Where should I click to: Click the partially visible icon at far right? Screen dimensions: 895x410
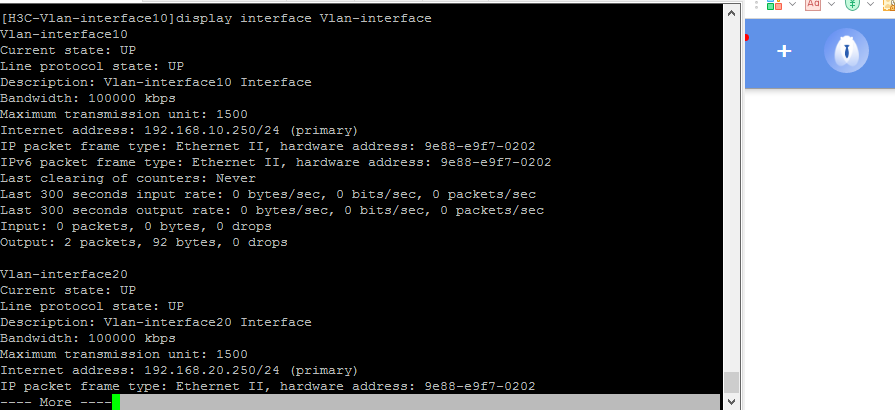point(889,4)
